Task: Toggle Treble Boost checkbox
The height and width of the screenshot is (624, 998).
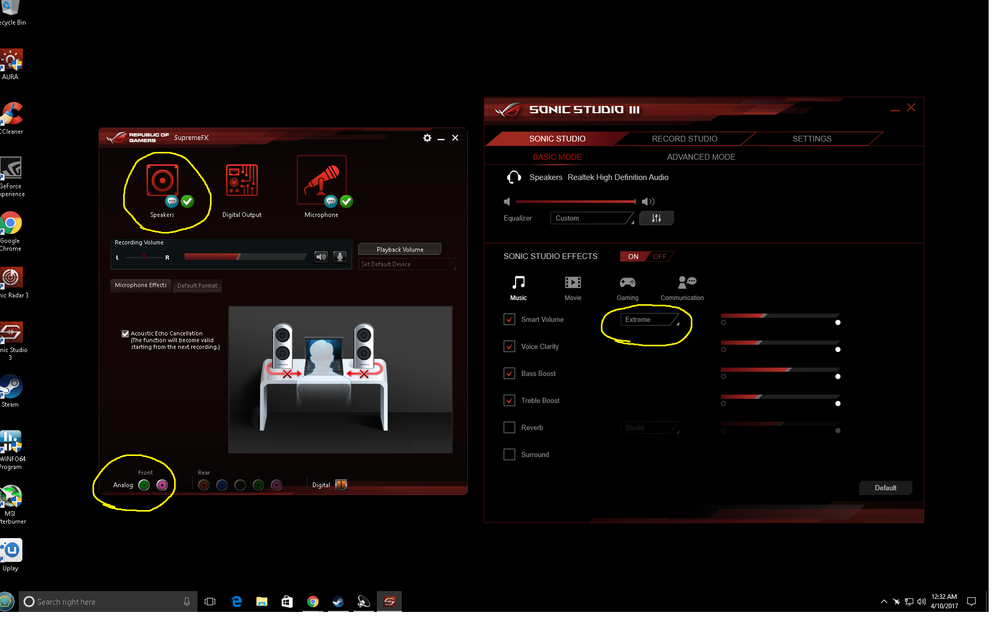Action: [509, 401]
